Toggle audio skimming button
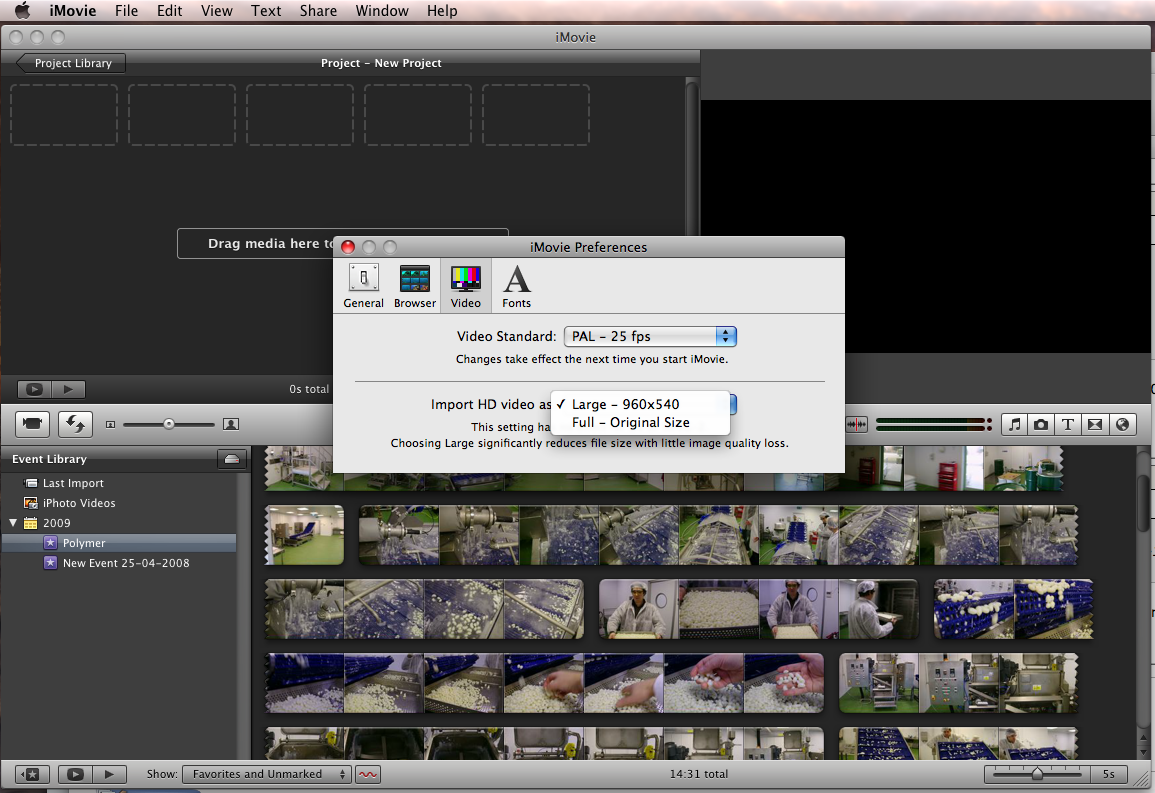1155x793 pixels. tap(856, 424)
